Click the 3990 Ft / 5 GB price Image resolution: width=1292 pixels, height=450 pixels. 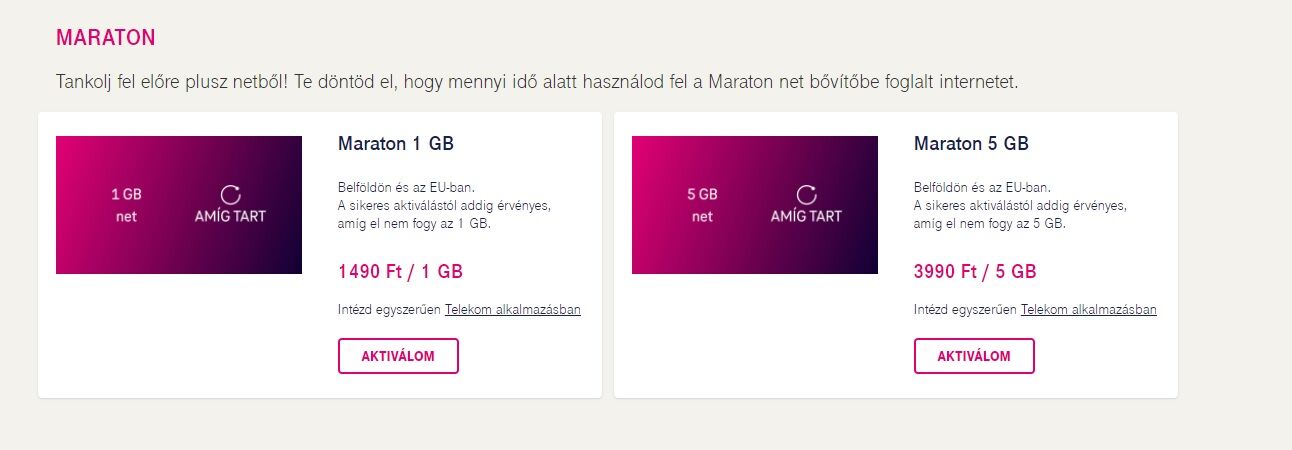pos(976,271)
